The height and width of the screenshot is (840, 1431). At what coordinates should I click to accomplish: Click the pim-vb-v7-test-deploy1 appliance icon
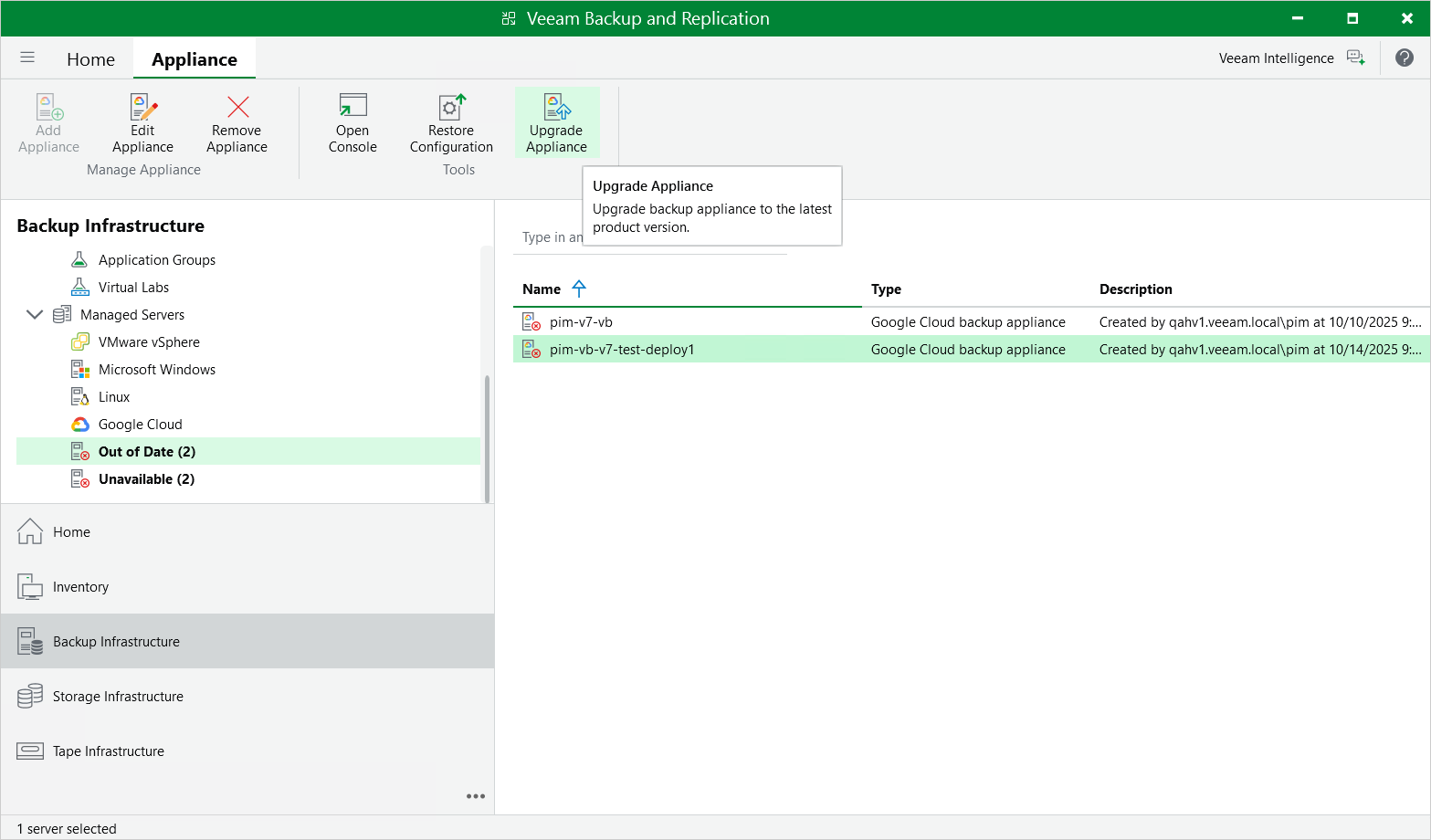click(x=531, y=349)
